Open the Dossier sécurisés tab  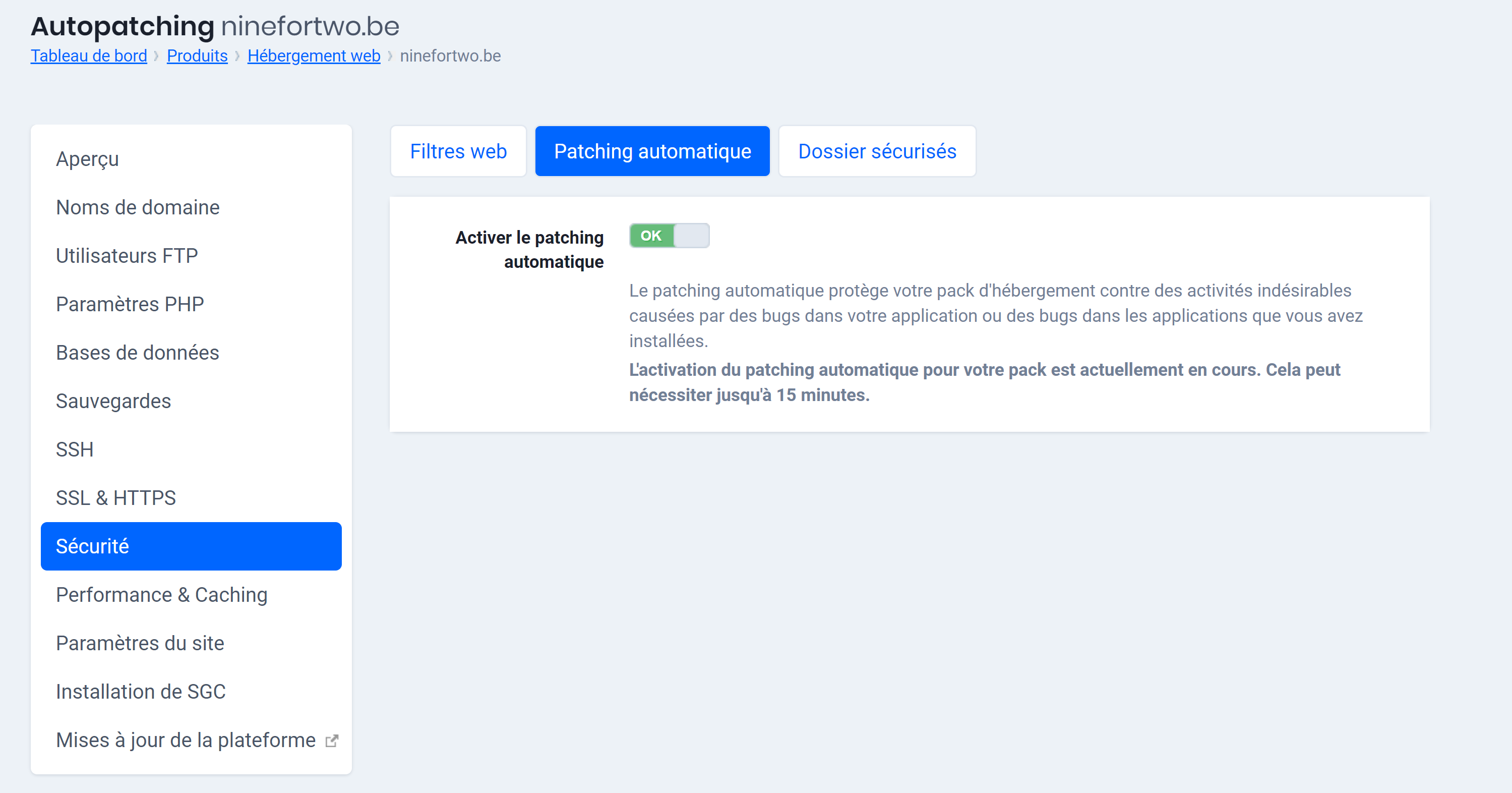point(877,151)
